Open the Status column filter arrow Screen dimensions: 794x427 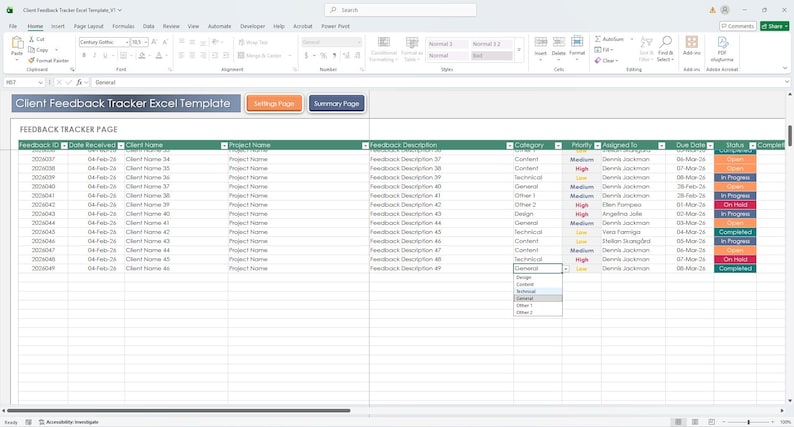pos(752,145)
